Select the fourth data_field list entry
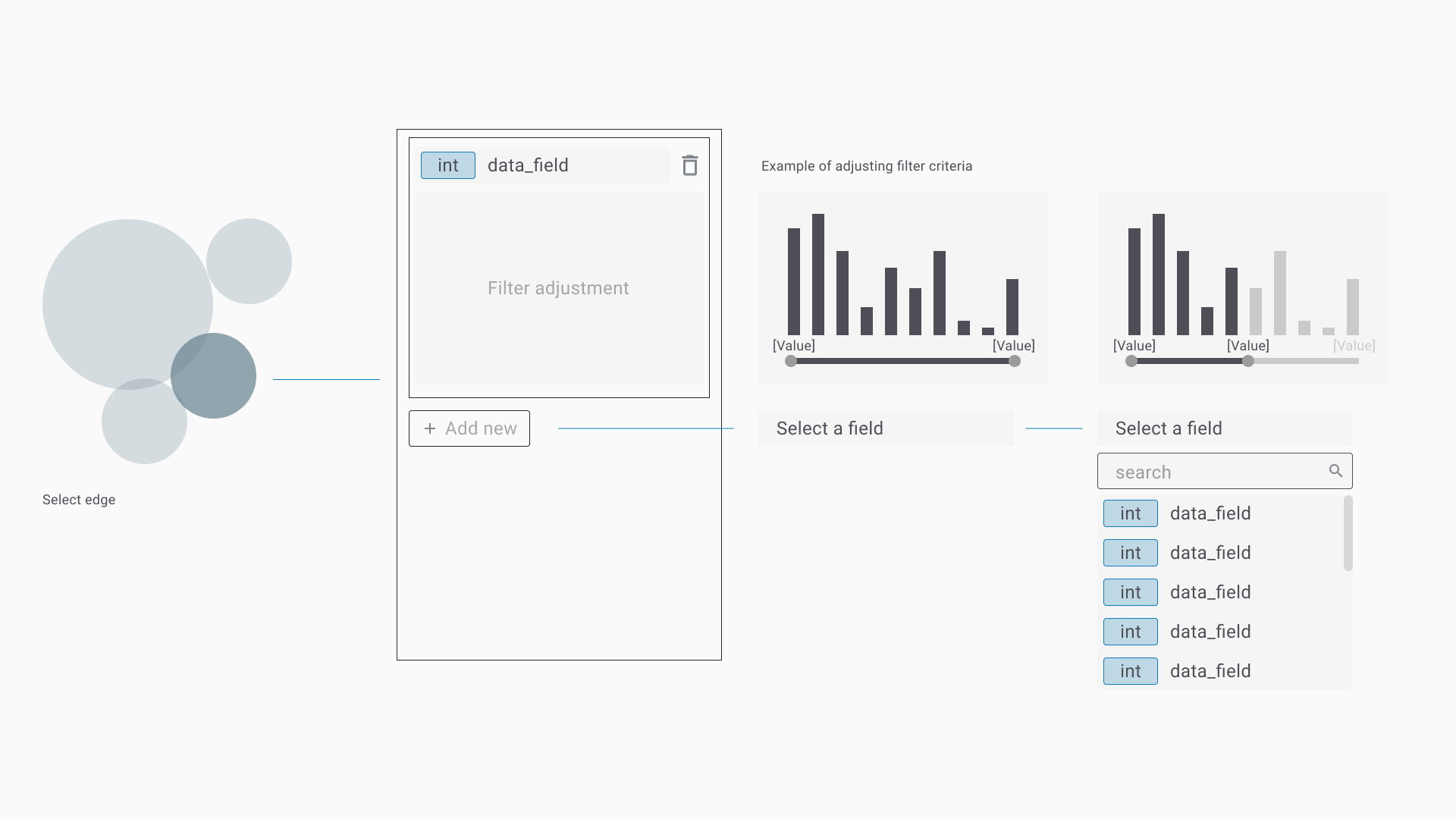The image size is (1456, 819). coord(1221,632)
